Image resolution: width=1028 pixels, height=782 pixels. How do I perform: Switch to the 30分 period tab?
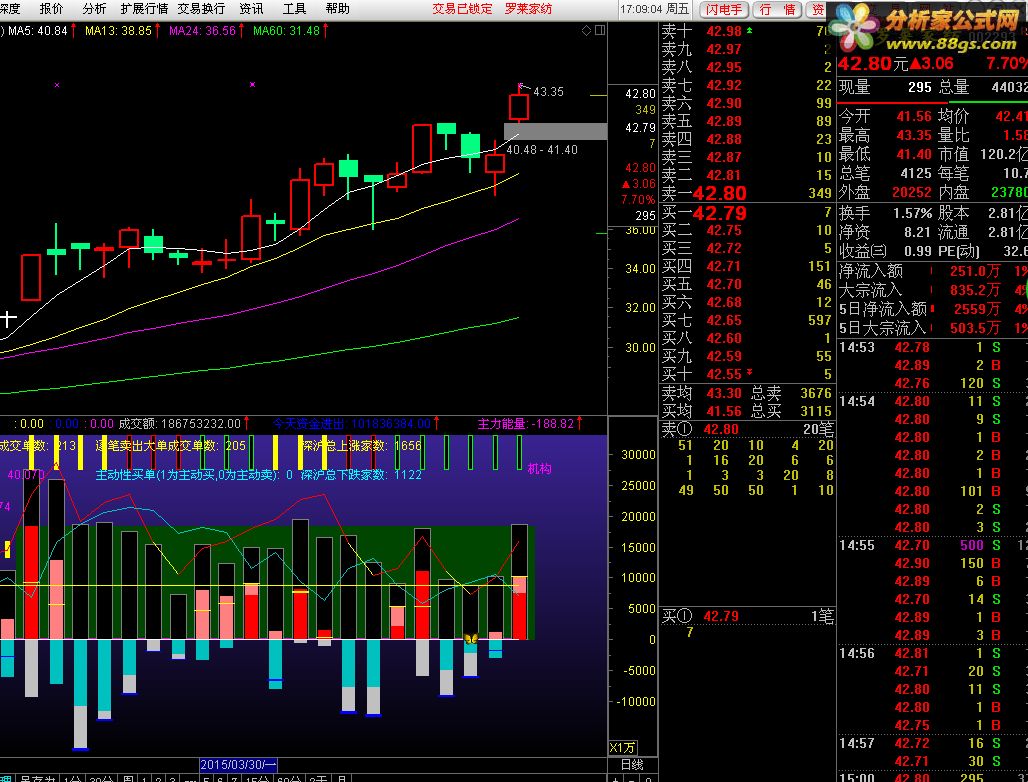click(101, 779)
